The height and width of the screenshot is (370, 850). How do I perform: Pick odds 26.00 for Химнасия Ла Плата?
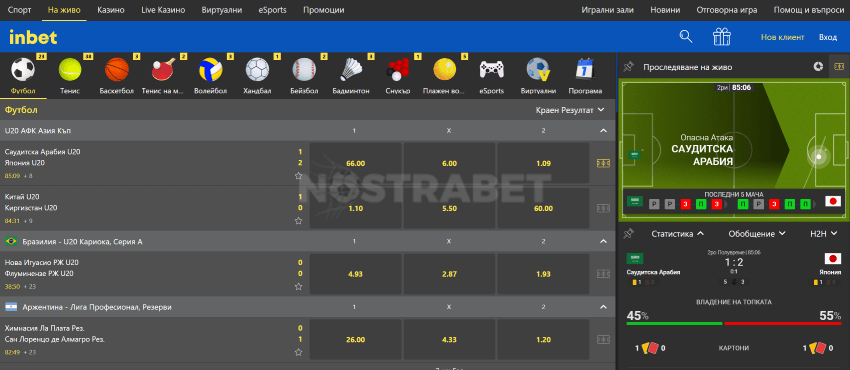[356, 340]
